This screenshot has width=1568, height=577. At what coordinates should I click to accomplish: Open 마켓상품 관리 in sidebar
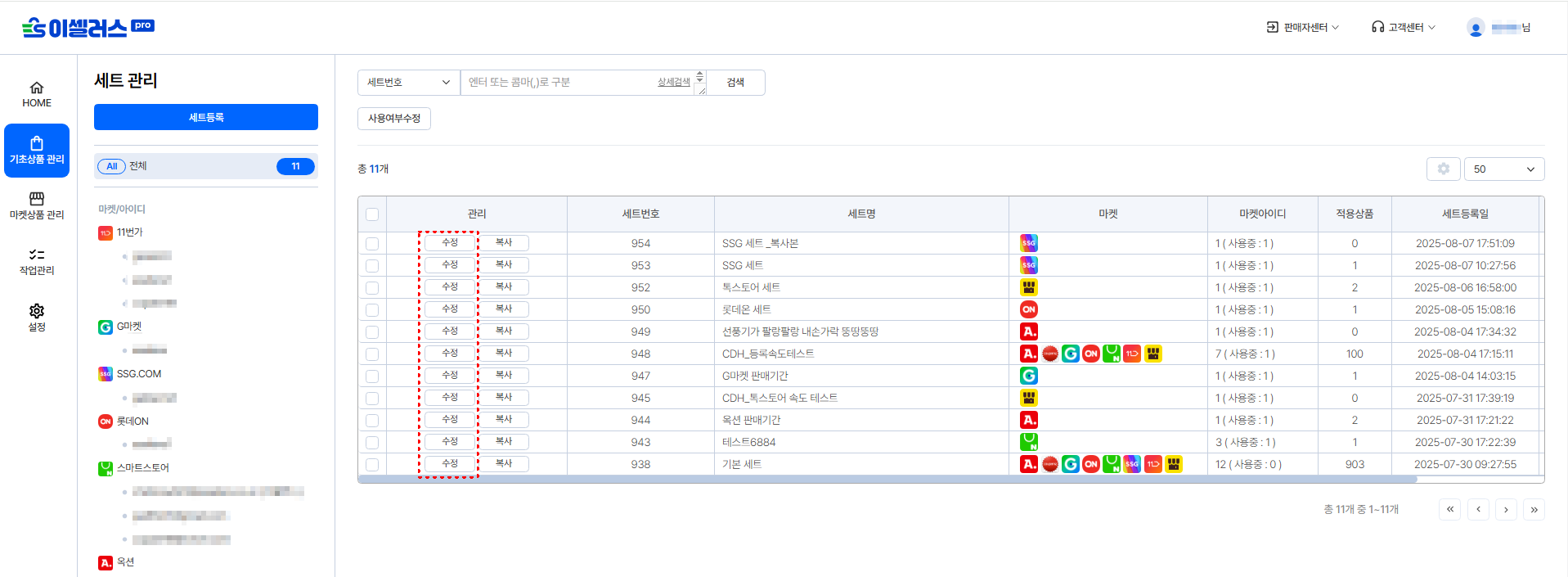click(37, 206)
